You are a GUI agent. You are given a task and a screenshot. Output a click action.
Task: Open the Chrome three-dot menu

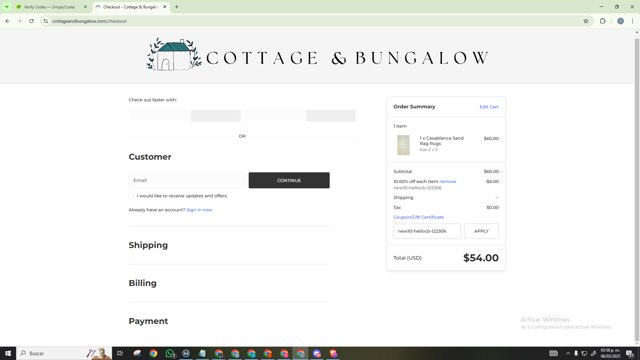[x=632, y=21]
